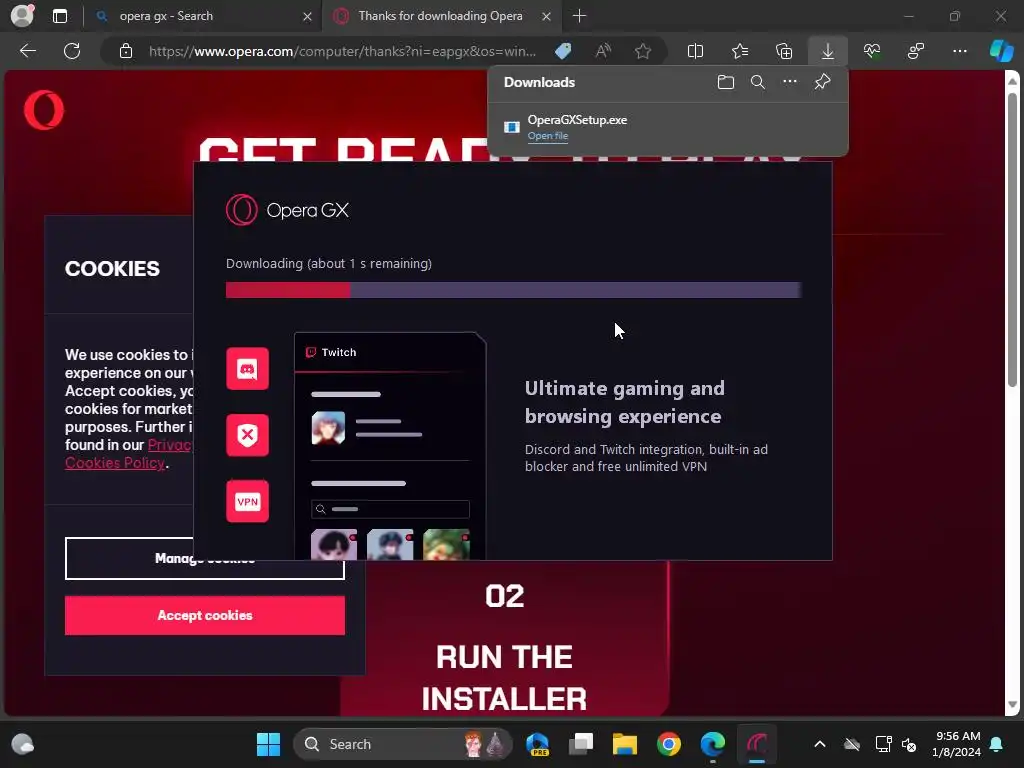Open the notifications bell icon
The height and width of the screenshot is (768, 1024).
997,744
